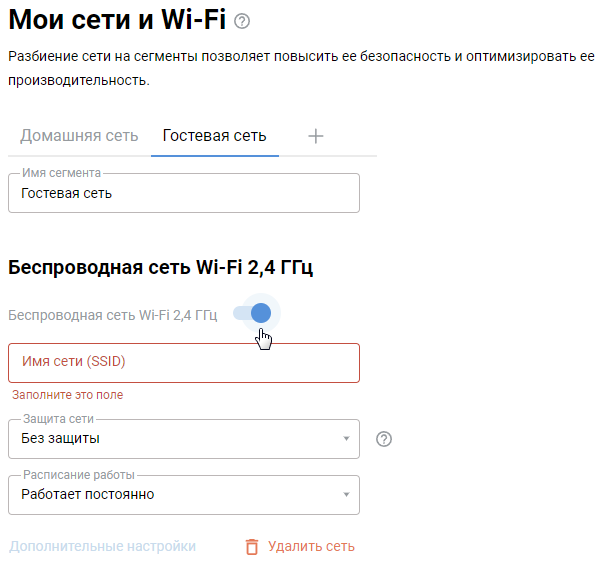This screenshot has height=568, width=604.
Task: Focus the "Имя сети (SSID)" input field
Action: pos(183,362)
